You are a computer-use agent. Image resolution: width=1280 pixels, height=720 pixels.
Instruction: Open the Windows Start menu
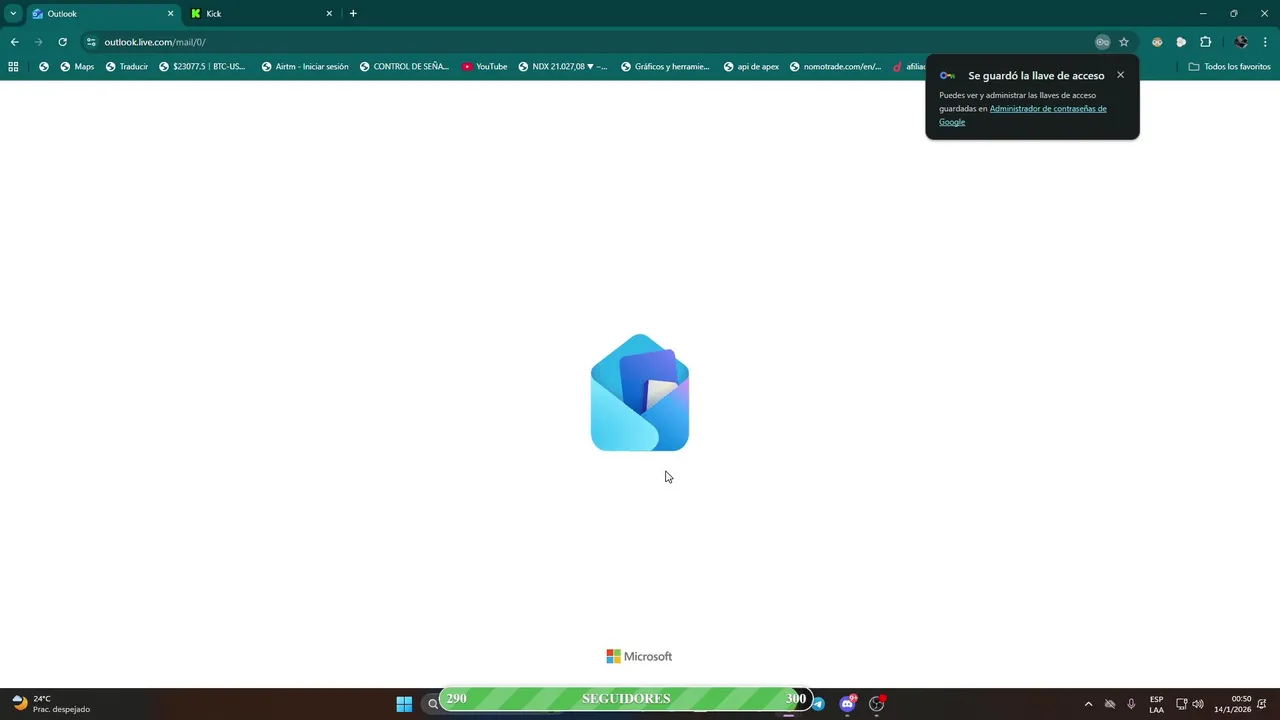pyautogui.click(x=404, y=703)
